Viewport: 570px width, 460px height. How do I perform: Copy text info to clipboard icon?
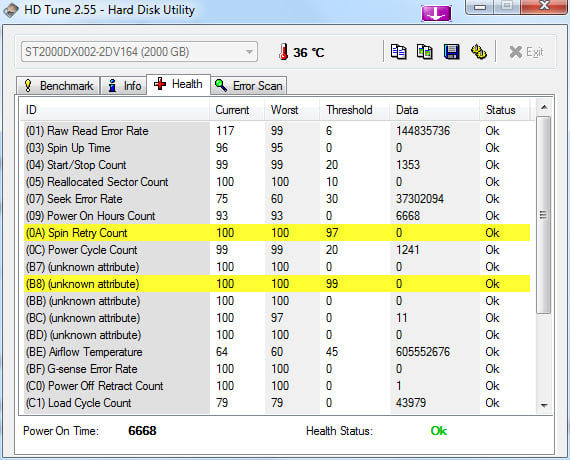coord(398,52)
